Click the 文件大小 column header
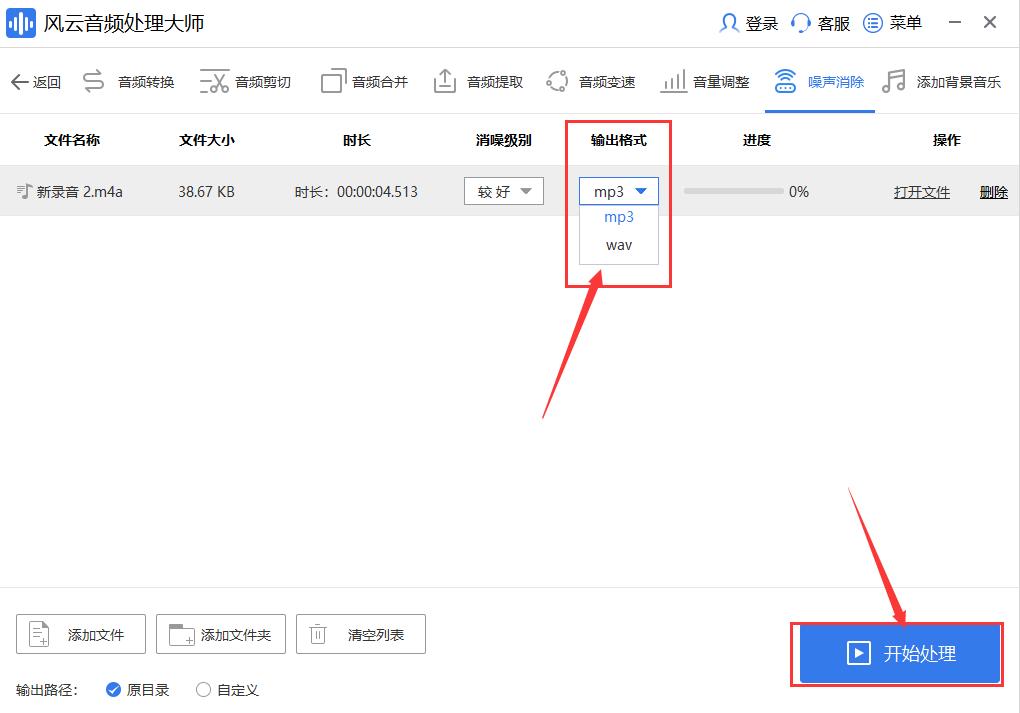The width and height of the screenshot is (1020, 713). pos(207,140)
